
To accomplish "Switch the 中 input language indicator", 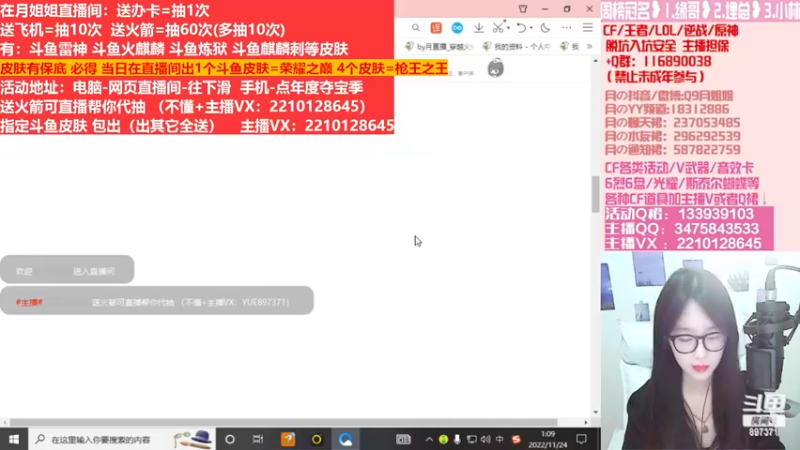I will [x=499, y=439].
